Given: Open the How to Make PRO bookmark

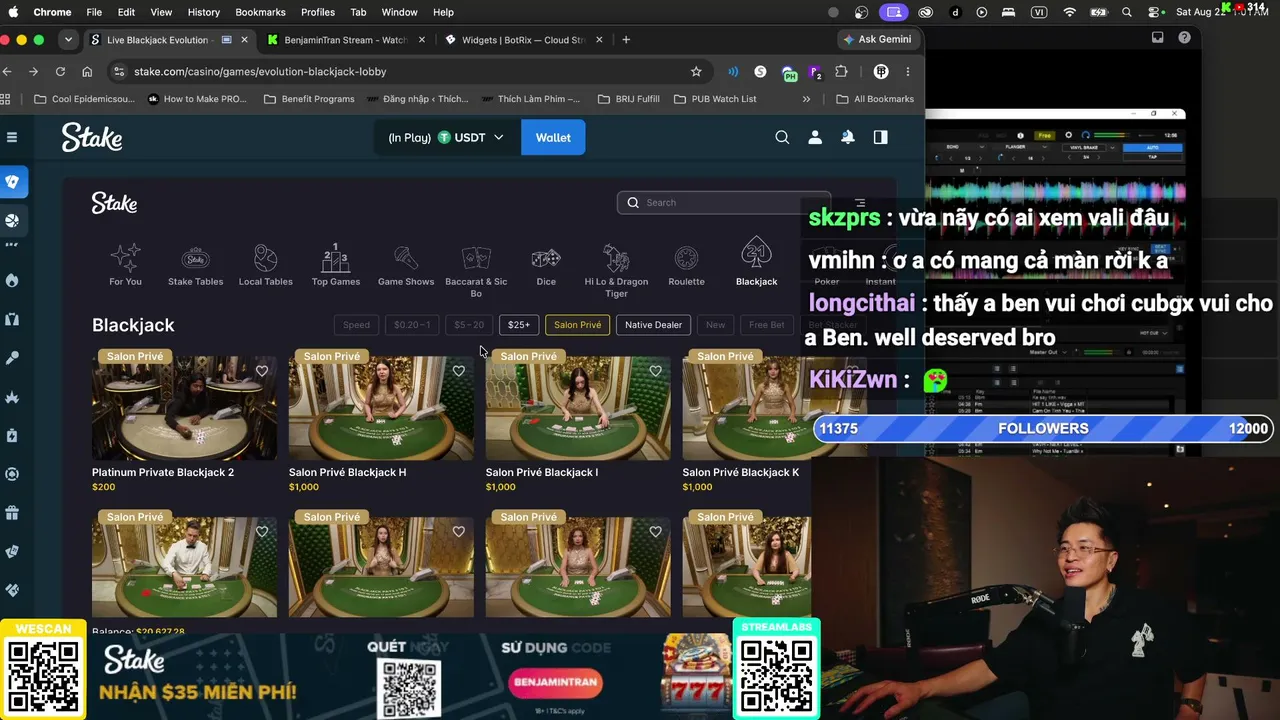Looking at the screenshot, I should click(197, 99).
